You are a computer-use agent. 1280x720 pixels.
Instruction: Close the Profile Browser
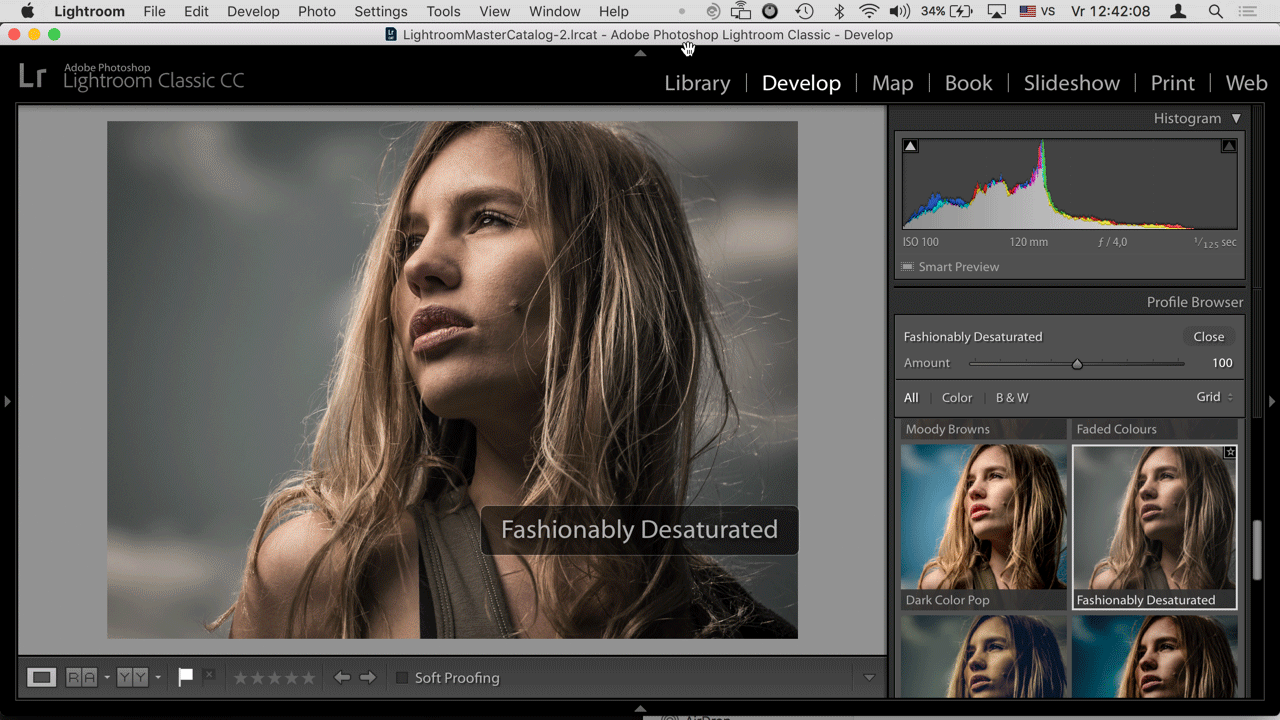(1208, 337)
